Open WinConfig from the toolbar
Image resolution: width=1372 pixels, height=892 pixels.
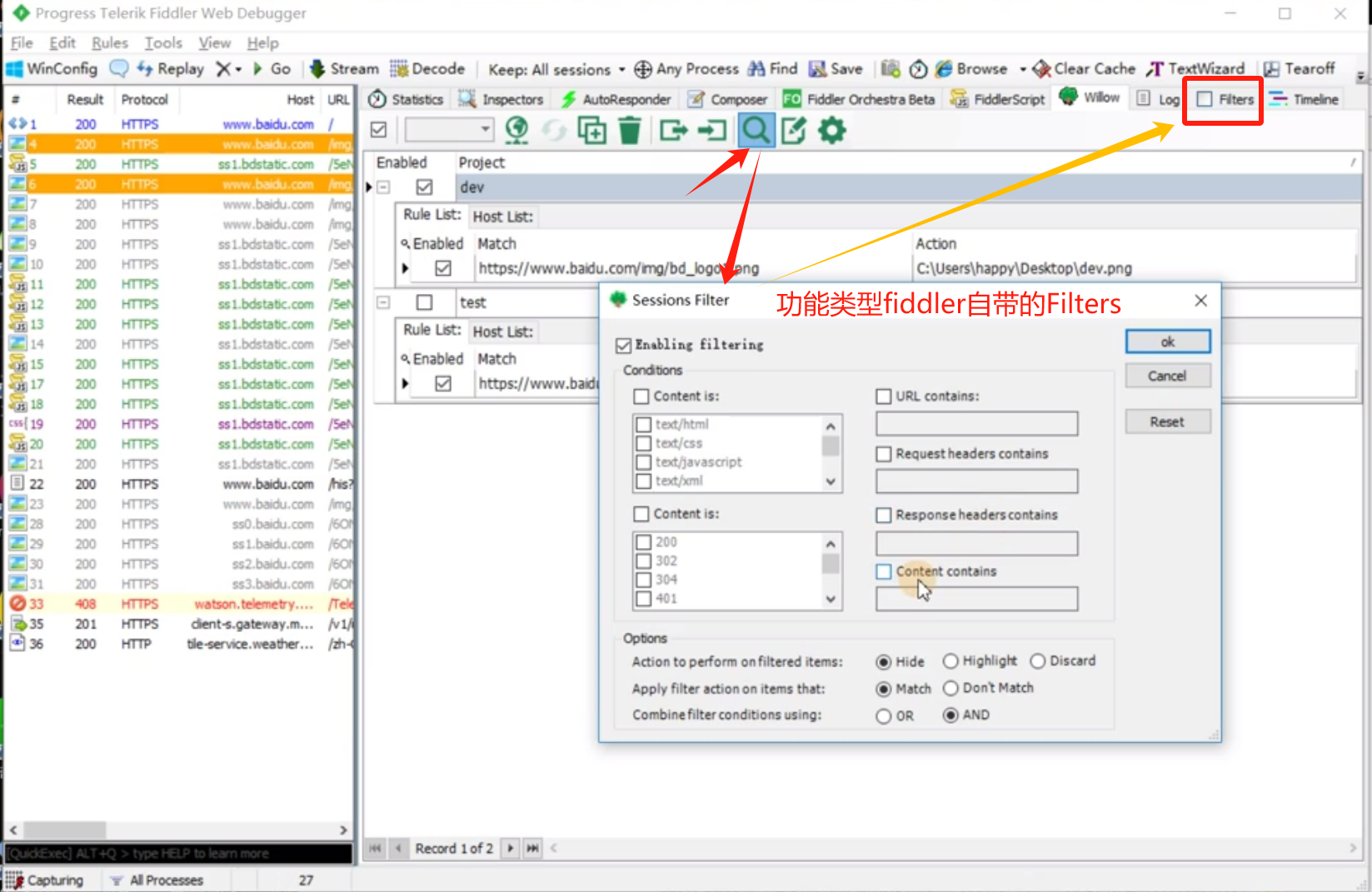click(52, 69)
